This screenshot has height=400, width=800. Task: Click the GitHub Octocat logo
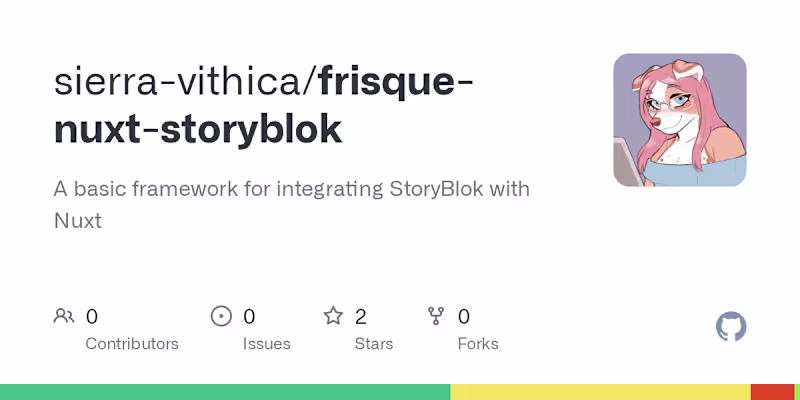pyautogui.click(x=731, y=327)
